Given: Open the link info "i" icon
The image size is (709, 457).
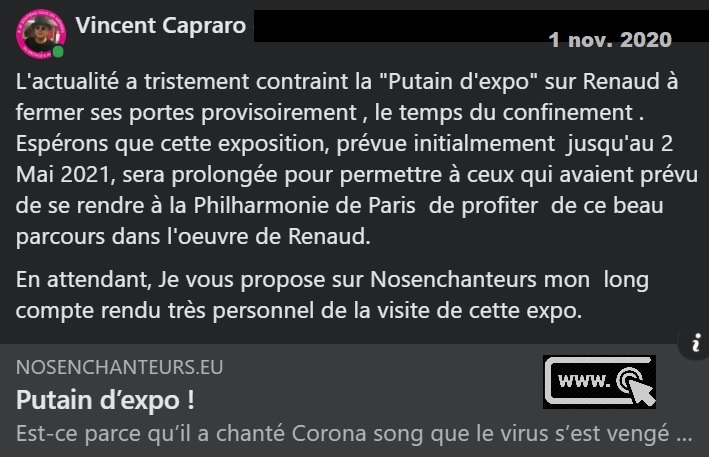Looking at the screenshot, I should (696, 343).
